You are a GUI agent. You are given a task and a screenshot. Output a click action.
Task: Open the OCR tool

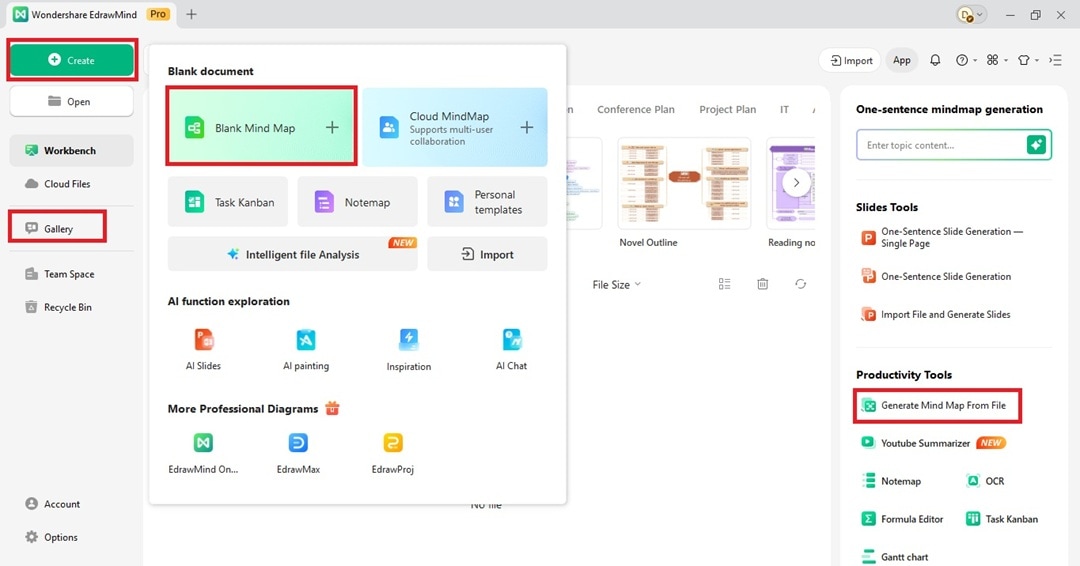tap(986, 481)
